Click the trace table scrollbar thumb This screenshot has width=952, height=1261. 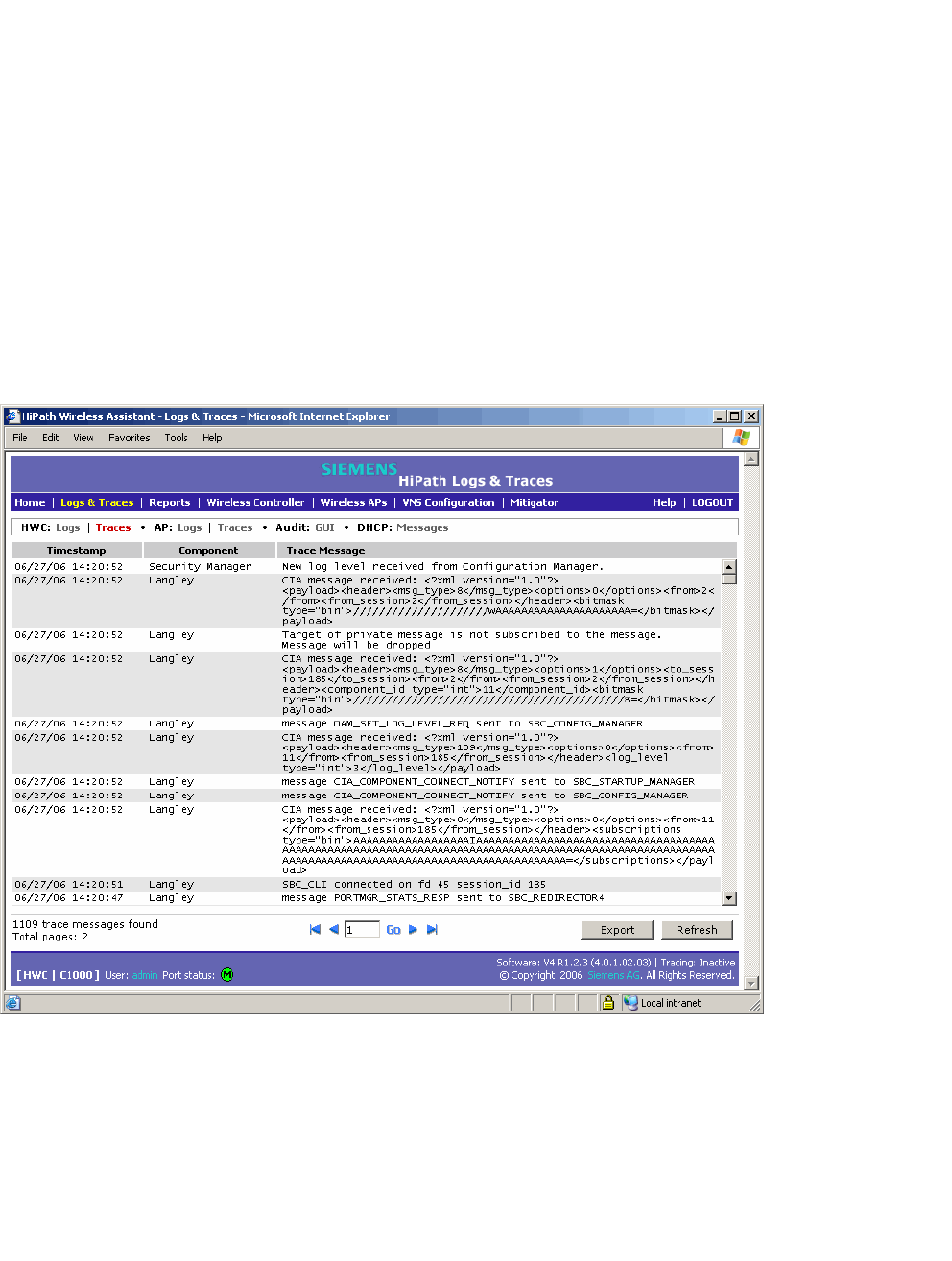(729, 579)
